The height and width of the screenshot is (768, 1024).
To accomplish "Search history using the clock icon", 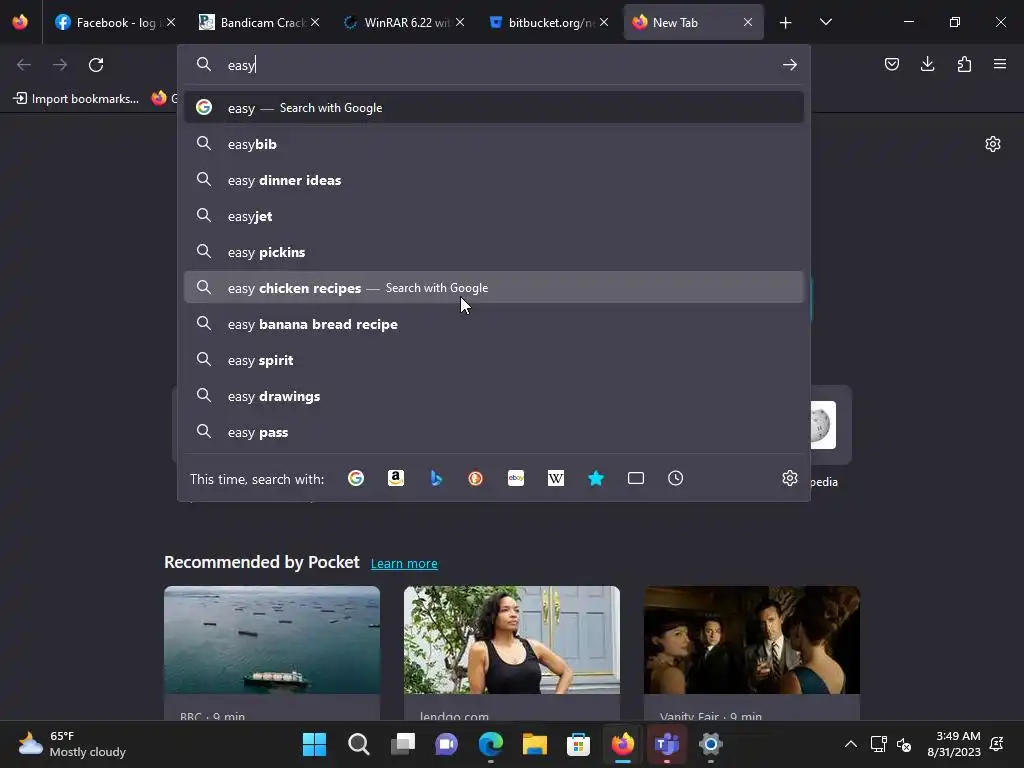I will [675, 479].
